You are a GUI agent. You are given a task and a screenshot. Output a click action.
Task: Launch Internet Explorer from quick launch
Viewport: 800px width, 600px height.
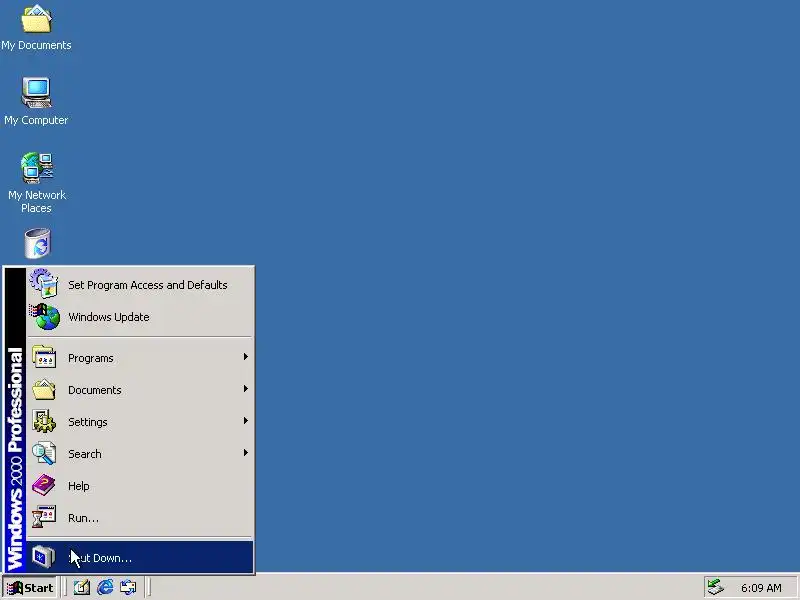point(105,588)
